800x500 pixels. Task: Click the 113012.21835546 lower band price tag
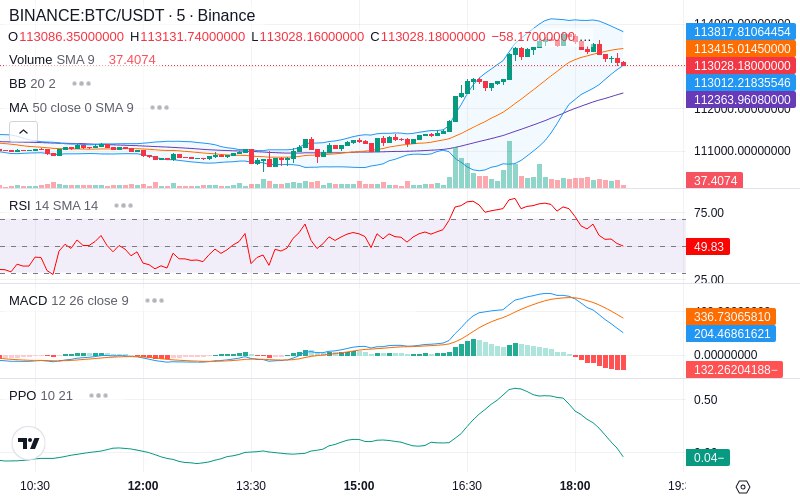(741, 82)
